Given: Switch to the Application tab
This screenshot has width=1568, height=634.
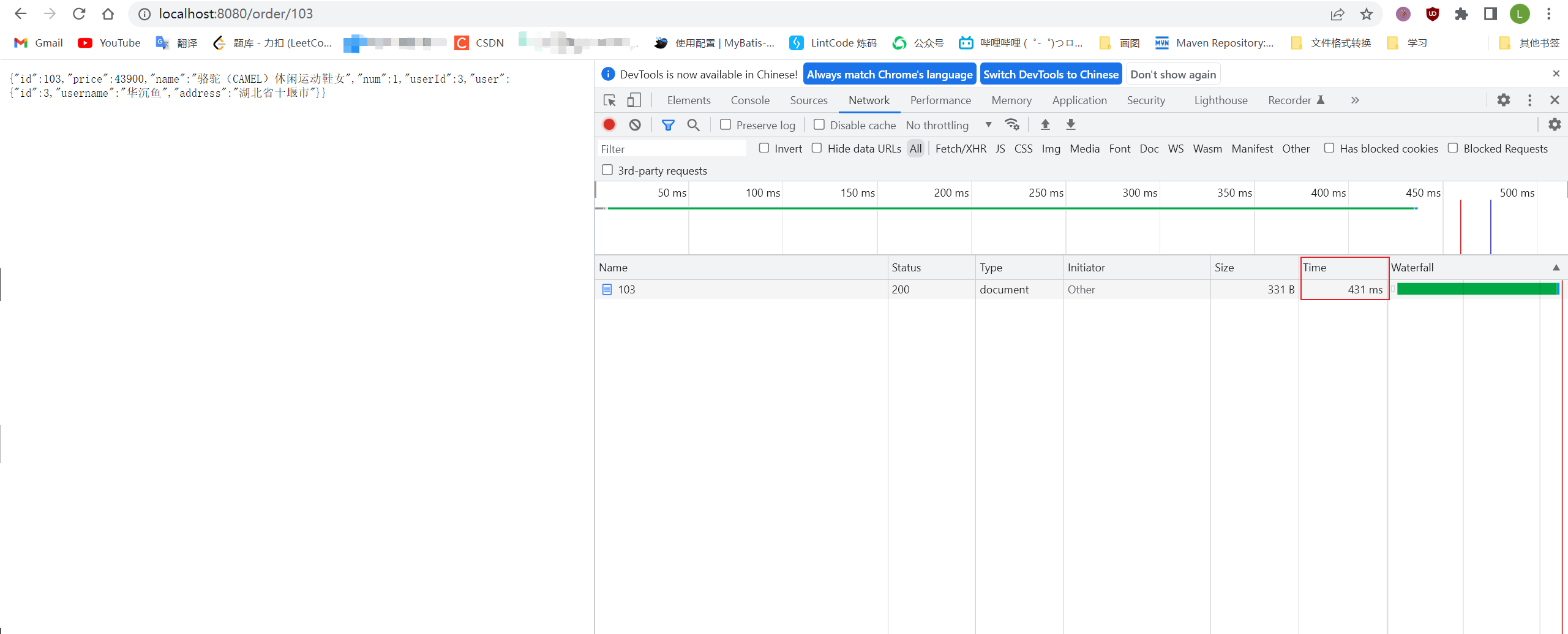Looking at the screenshot, I should (1079, 100).
